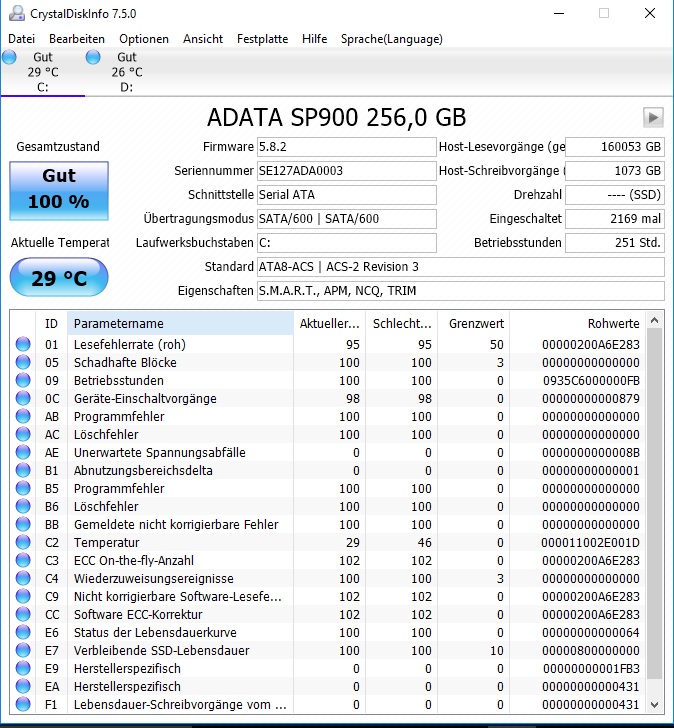
Task: Click the Betriebsstunden value 251 Std.
Action: point(615,243)
